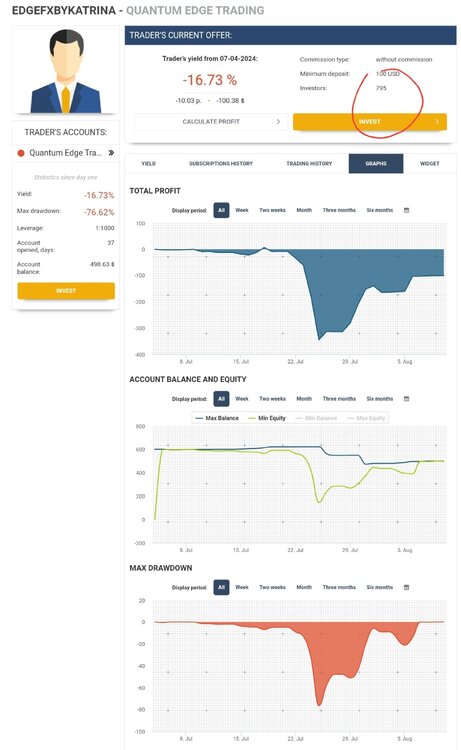461x750 pixels.
Task: Select the Graphs tab
Action: click(376, 164)
